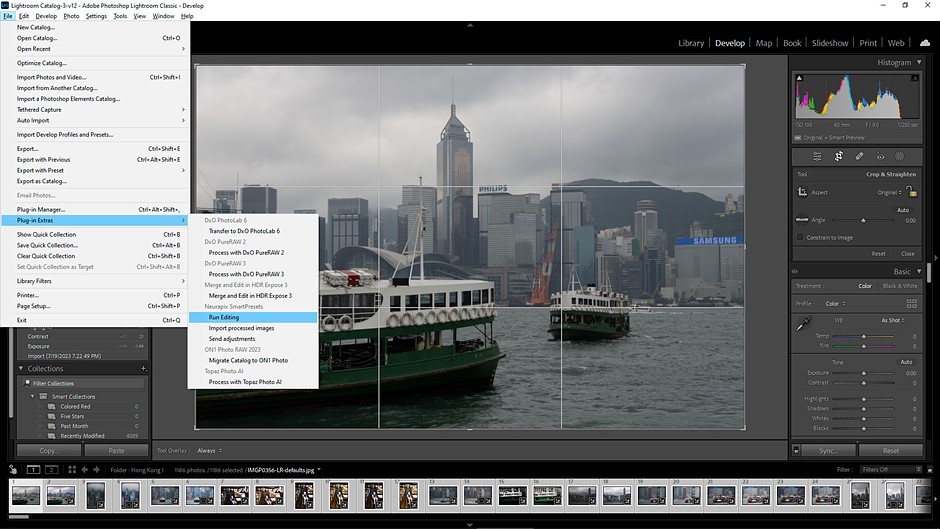Choose Run Editing from Plug-in Extras
This screenshot has width=940, height=529.
coord(252,317)
